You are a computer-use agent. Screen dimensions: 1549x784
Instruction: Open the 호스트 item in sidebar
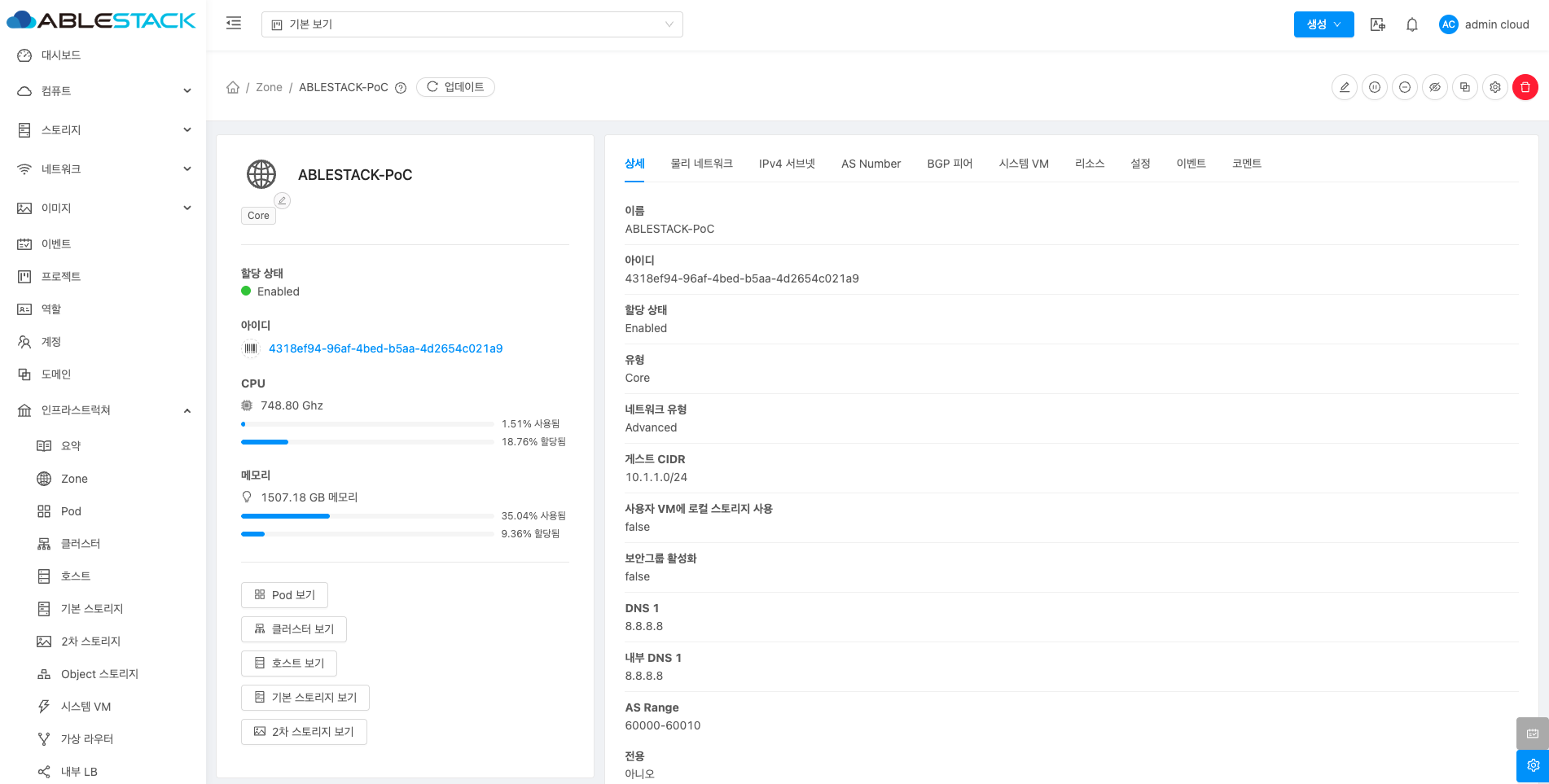coord(76,576)
